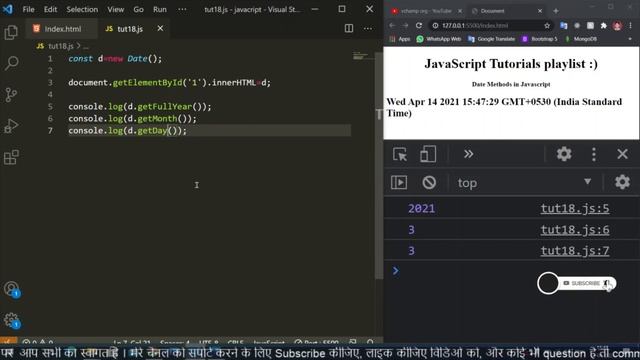Go forward in Chrome
Image resolution: width=640 pixels, height=360 pixels.
[x=405, y=25]
